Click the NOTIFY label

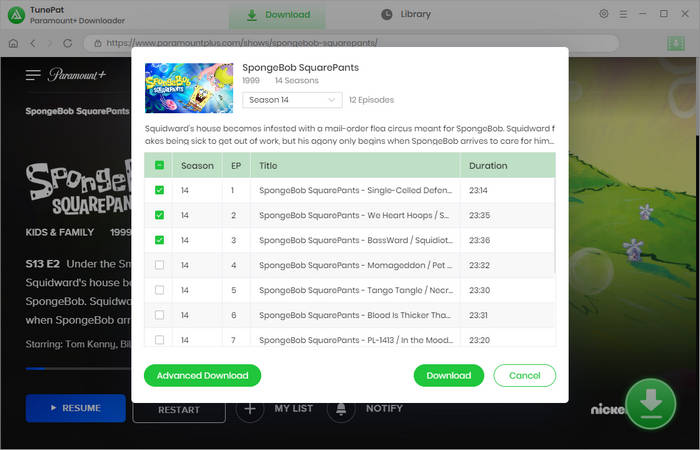pyautogui.click(x=384, y=408)
